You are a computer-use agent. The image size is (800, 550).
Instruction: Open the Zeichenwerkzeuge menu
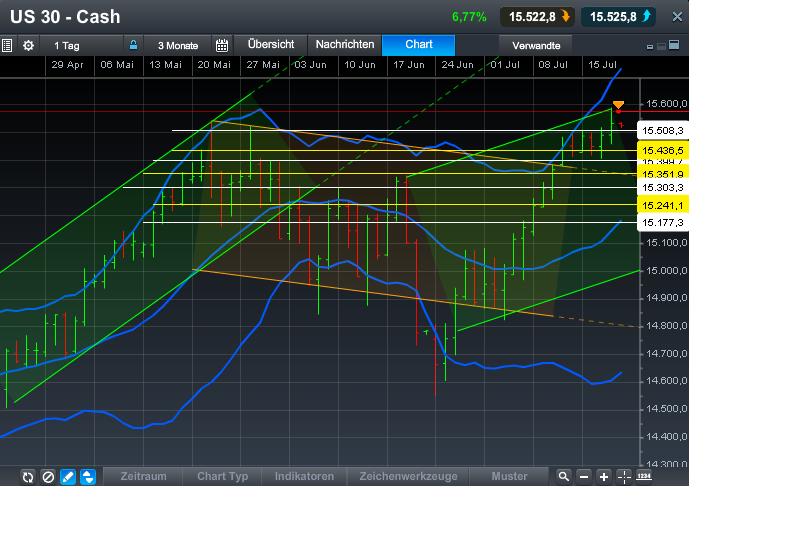(x=408, y=477)
